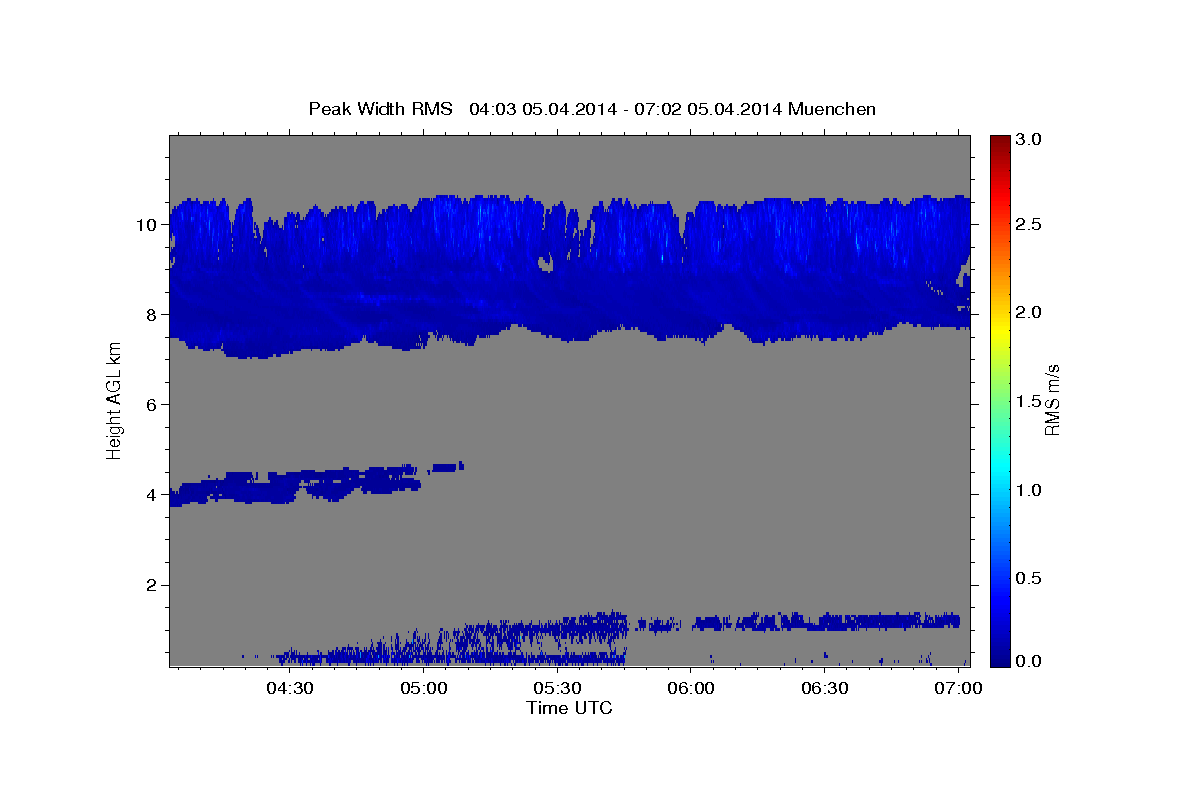Click the height axis label 4
The height and width of the screenshot is (800, 1200).
(153, 494)
